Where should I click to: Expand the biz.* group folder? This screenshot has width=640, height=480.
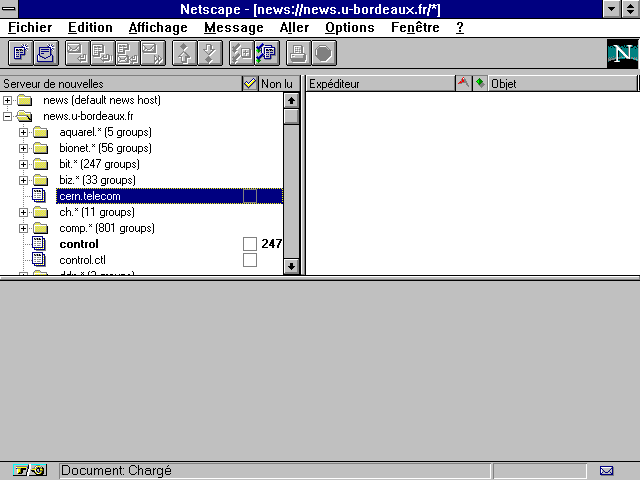pos(23,180)
